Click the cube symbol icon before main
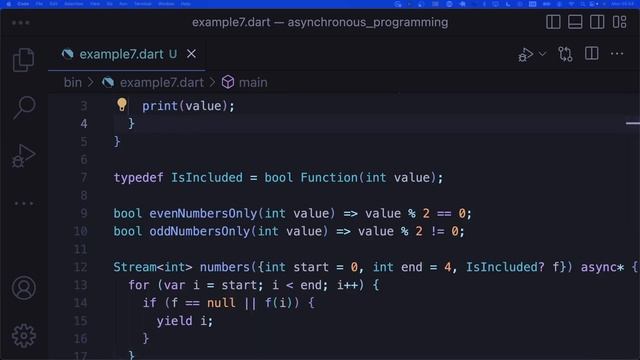Screen dimensions: 640x360 point(228,82)
